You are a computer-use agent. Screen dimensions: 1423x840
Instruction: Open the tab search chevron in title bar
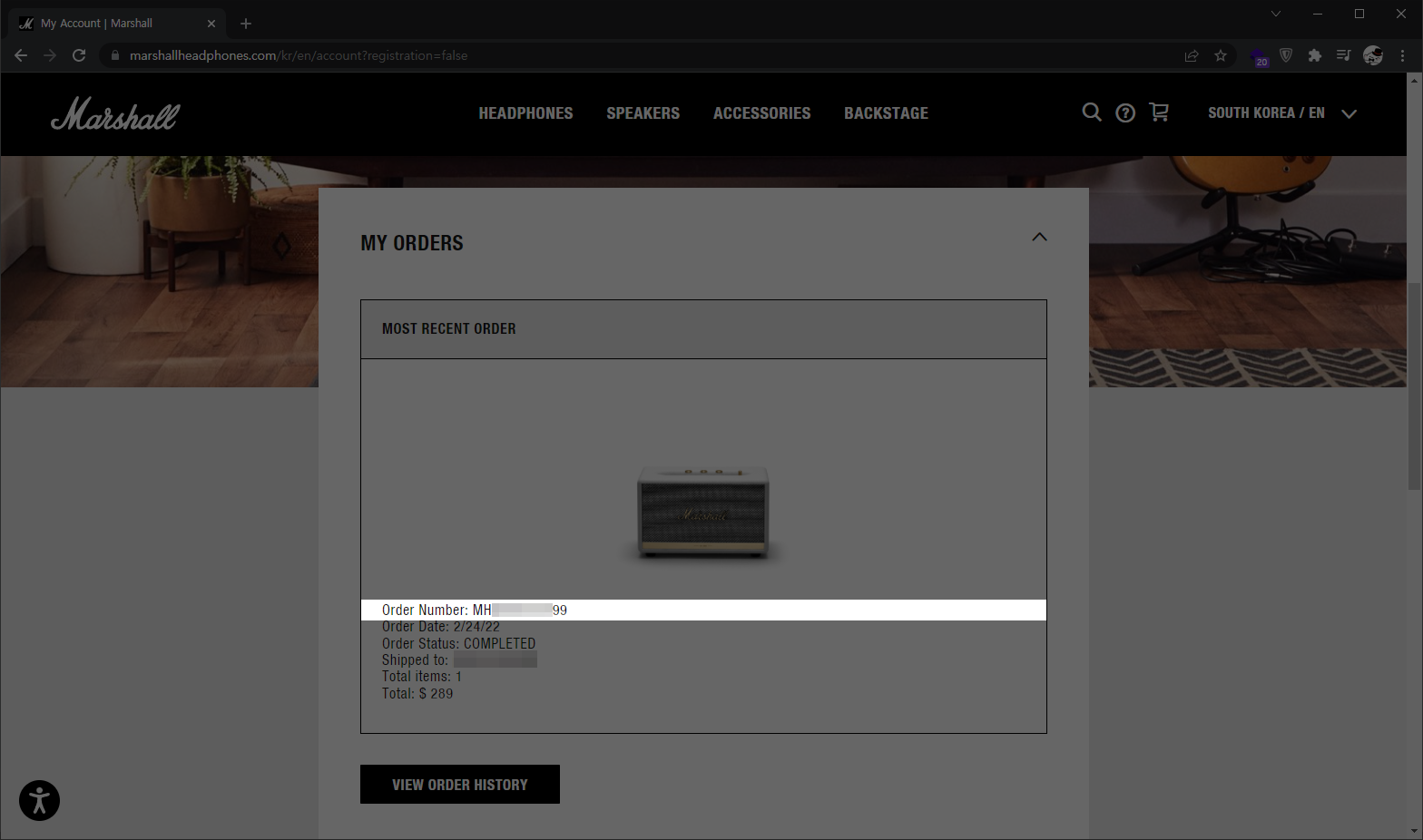click(1276, 14)
